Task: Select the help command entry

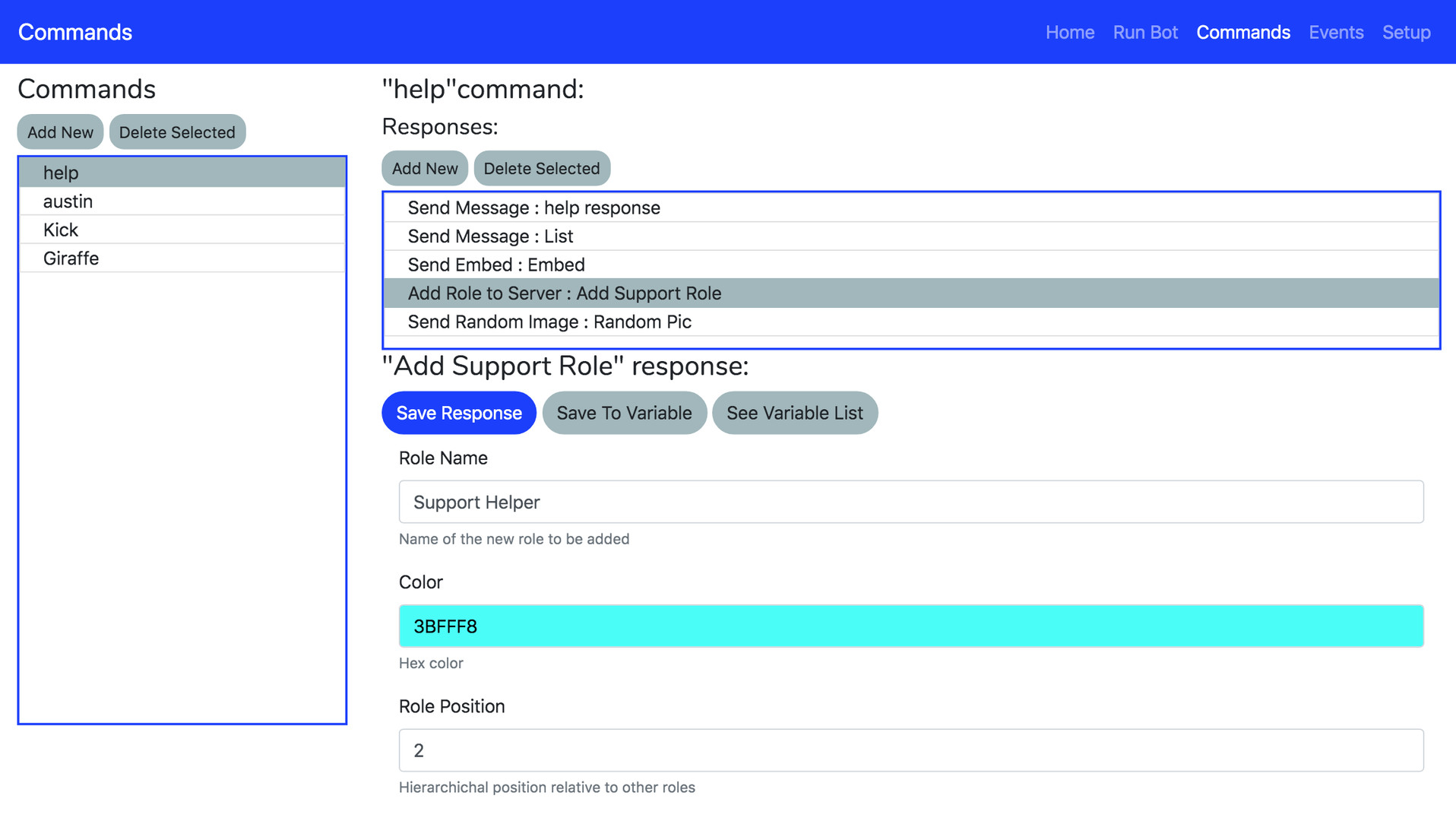Action: tap(61, 173)
